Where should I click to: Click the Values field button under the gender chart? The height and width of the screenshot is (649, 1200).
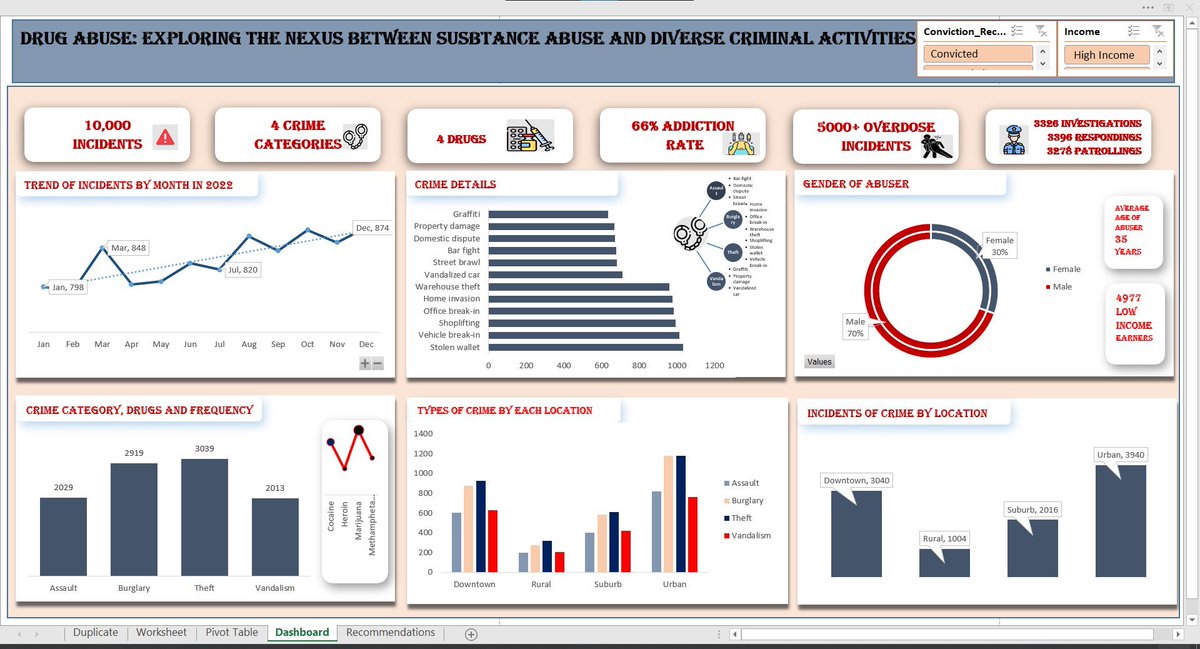[818, 361]
